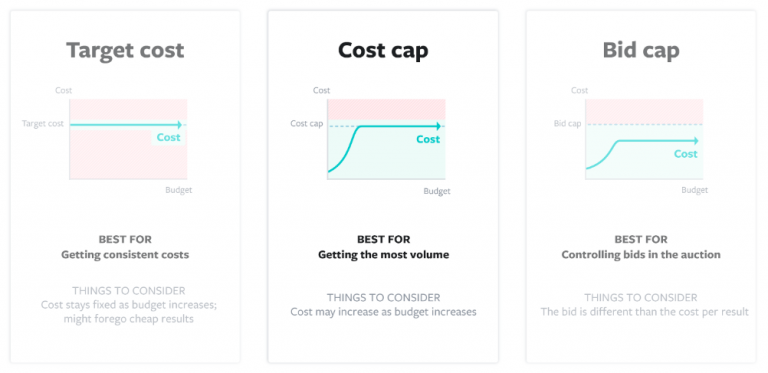The height and width of the screenshot is (373, 768).
Task: Select the Bid cap card heading
Action: click(641, 50)
